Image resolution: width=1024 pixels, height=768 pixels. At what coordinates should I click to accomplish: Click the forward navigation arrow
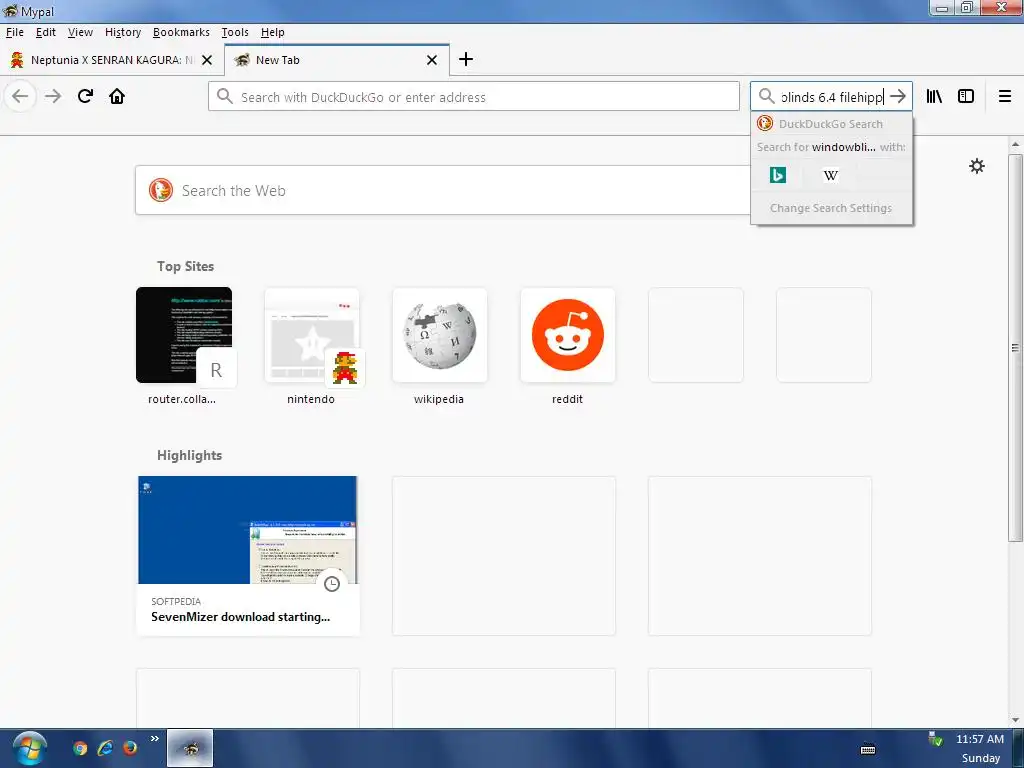[x=53, y=97]
